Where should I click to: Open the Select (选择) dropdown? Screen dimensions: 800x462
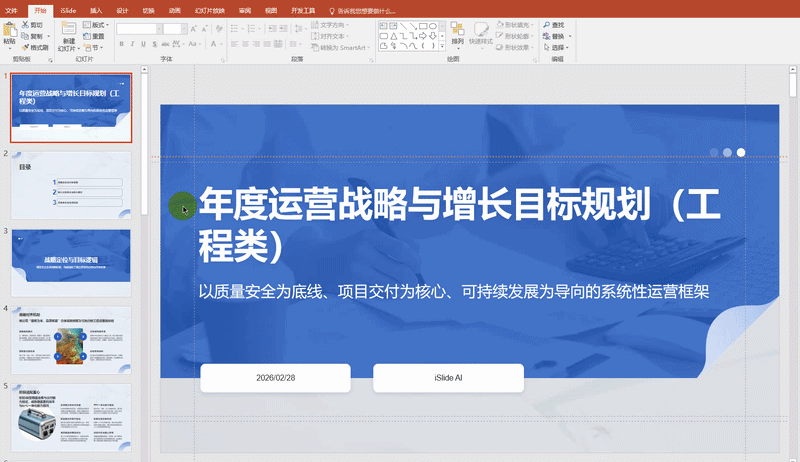556,47
